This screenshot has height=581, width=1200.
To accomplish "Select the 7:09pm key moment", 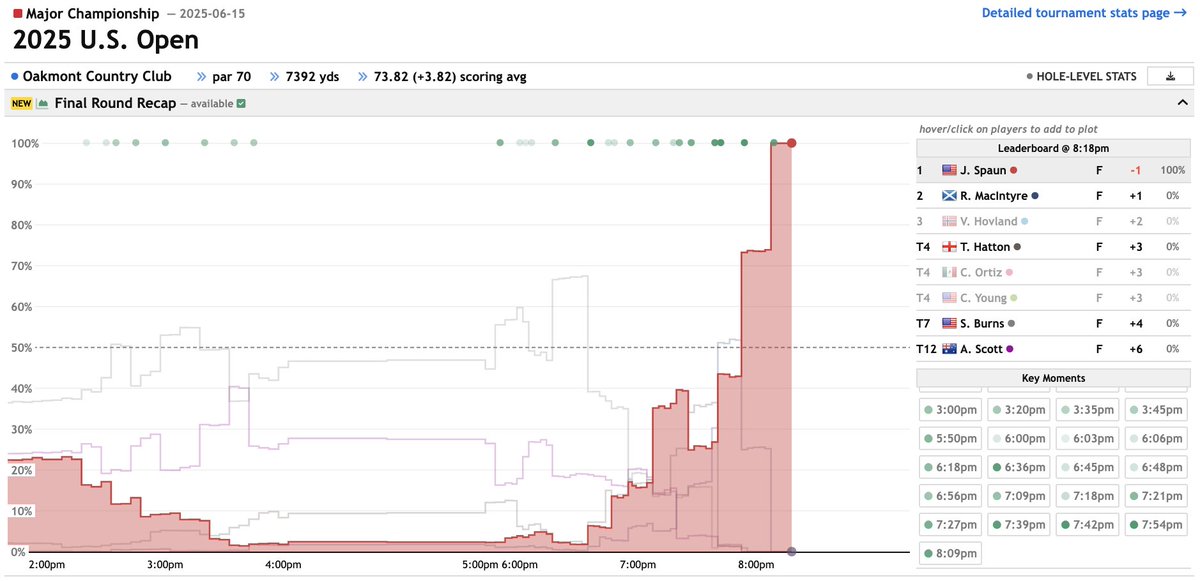I will (1019, 496).
